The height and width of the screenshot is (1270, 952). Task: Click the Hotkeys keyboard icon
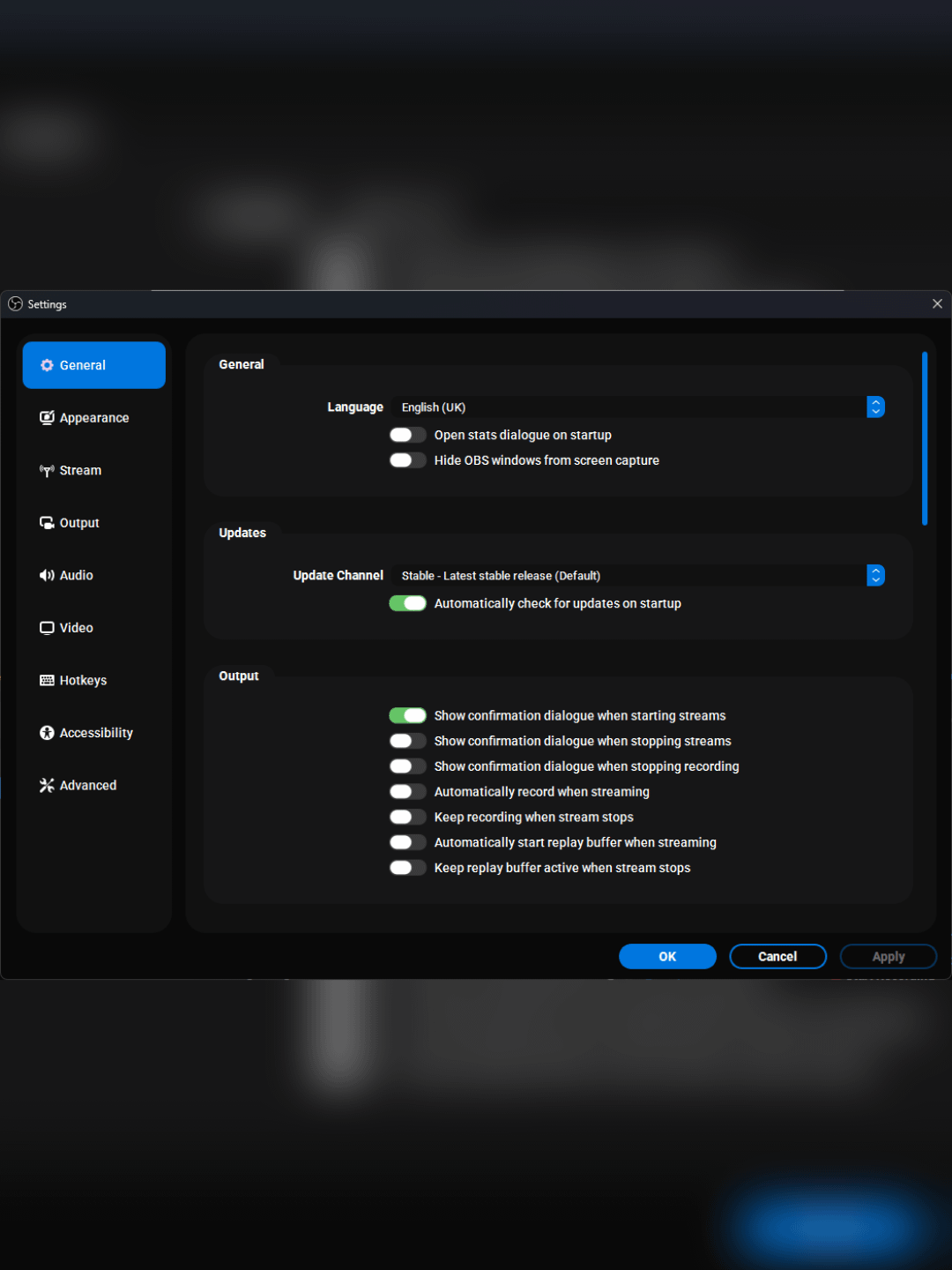(47, 680)
